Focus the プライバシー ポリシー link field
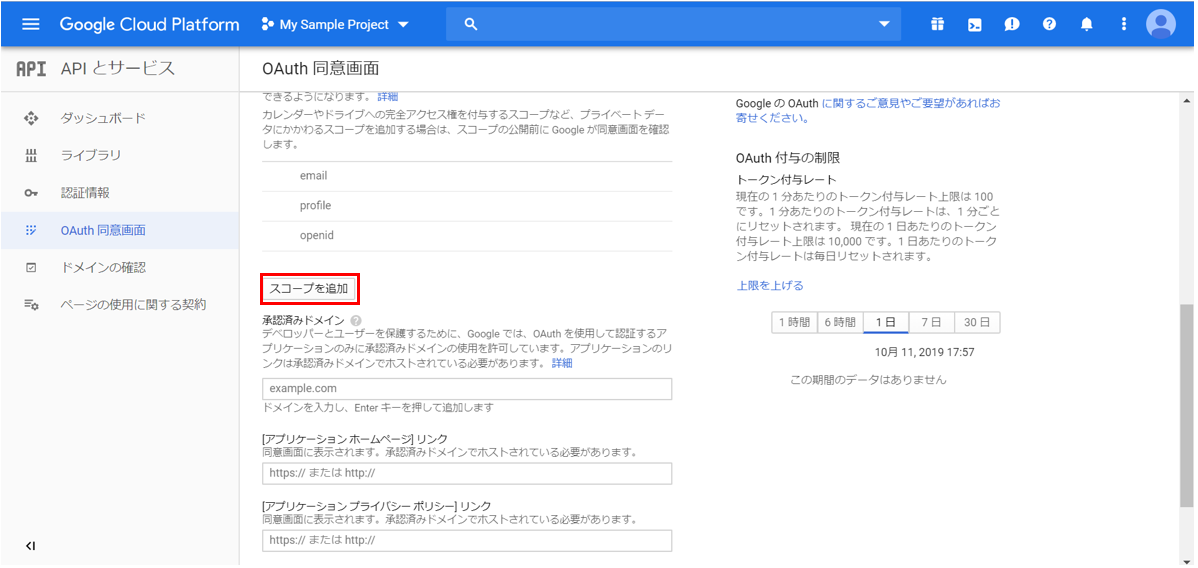 click(x=467, y=540)
